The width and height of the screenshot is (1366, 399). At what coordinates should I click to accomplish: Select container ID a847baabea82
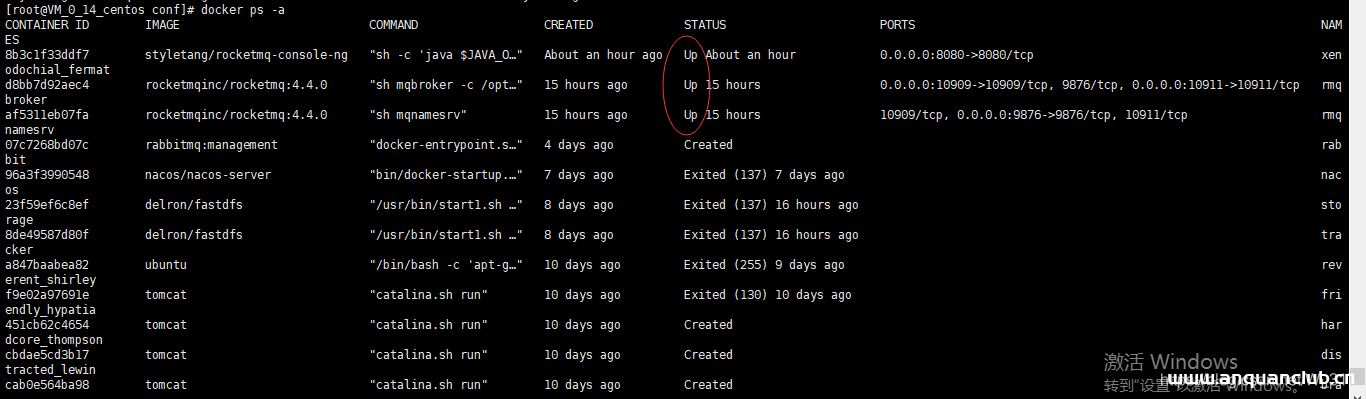(x=47, y=265)
